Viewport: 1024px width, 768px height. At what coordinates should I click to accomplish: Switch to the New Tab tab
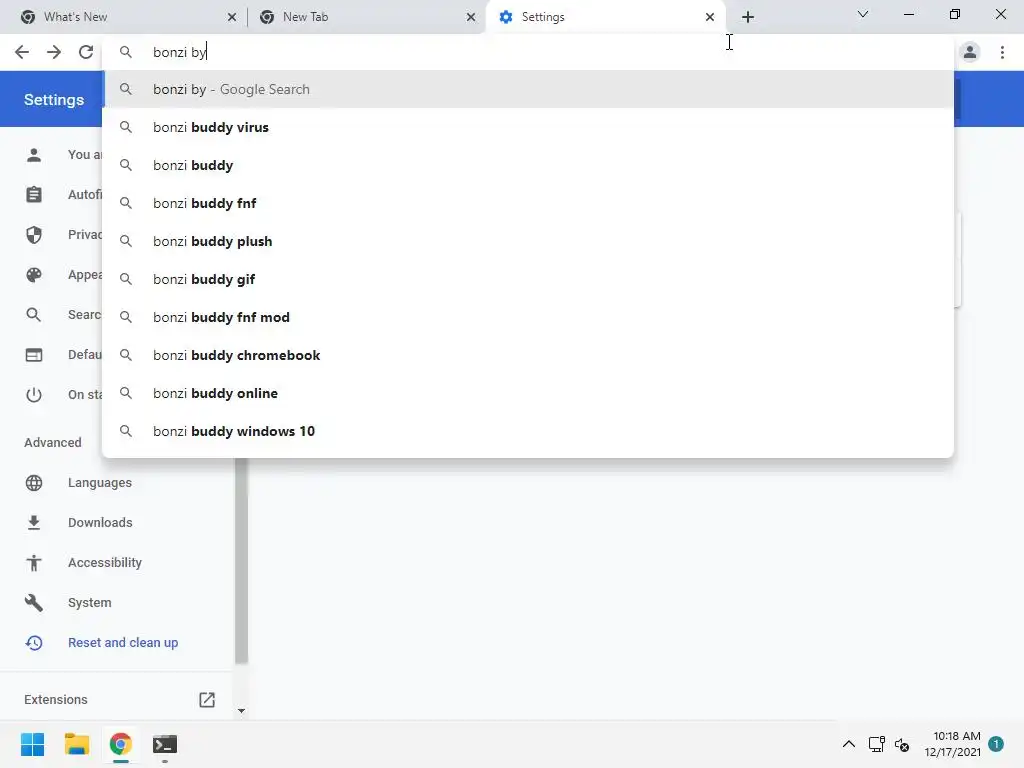click(x=366, y=17)
